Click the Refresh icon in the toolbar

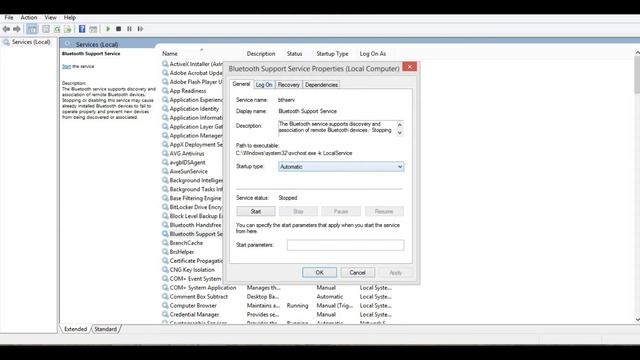pos(57,29)
